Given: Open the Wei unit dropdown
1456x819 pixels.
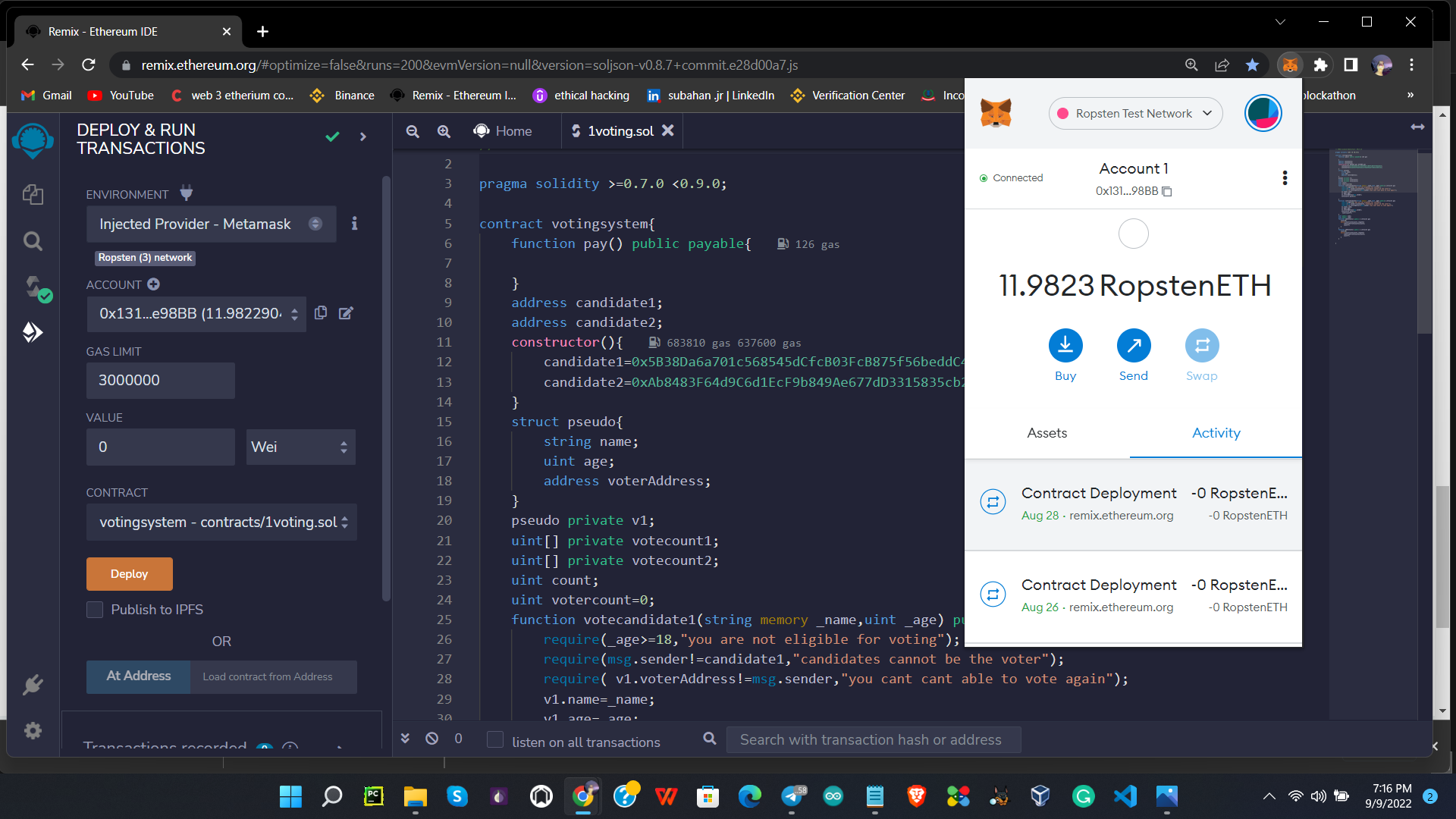Looking at the screenshot, I should click(x=300, y=447).
